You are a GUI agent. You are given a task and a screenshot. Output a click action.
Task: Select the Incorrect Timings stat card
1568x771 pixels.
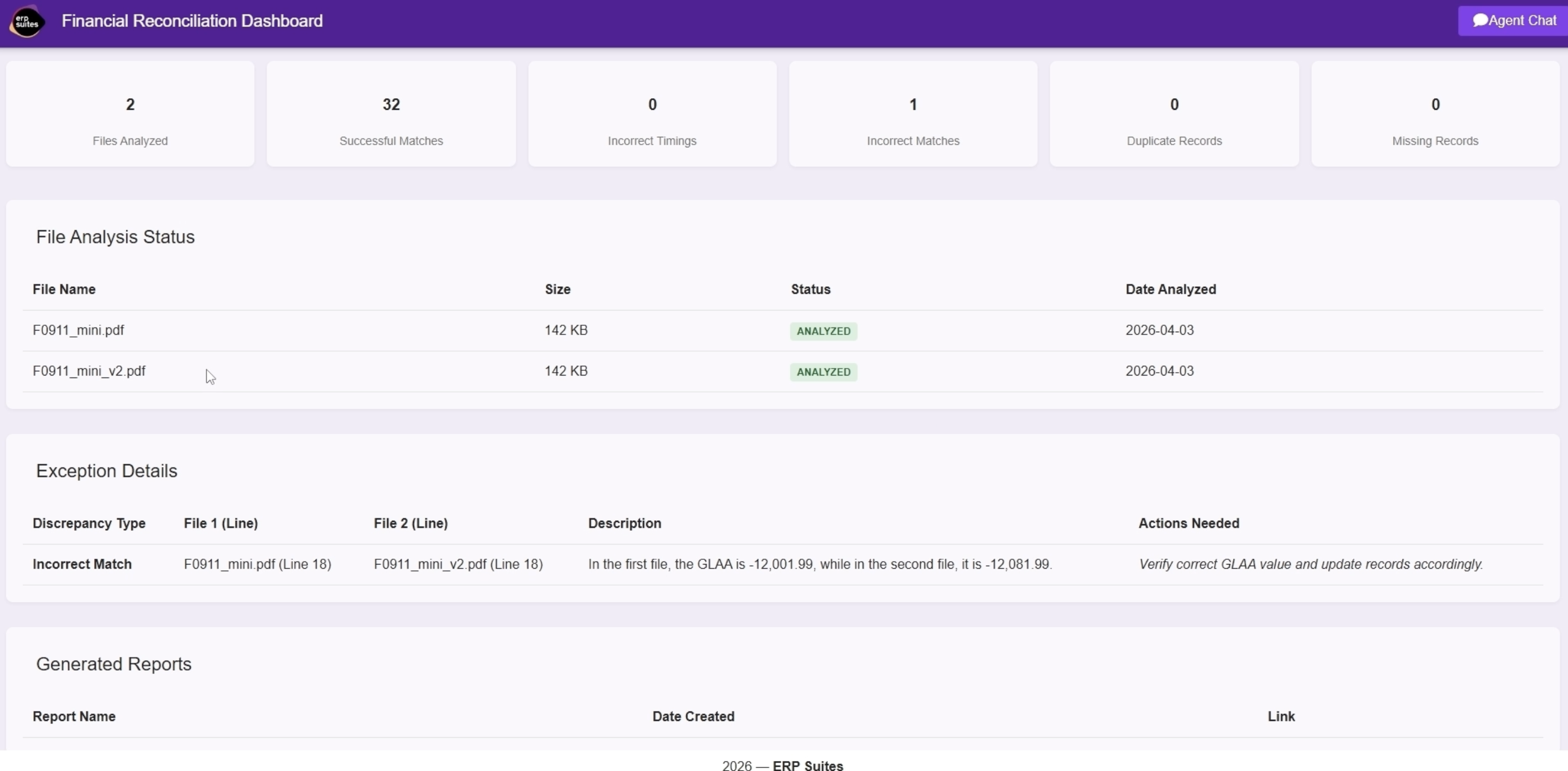[652, 113]
